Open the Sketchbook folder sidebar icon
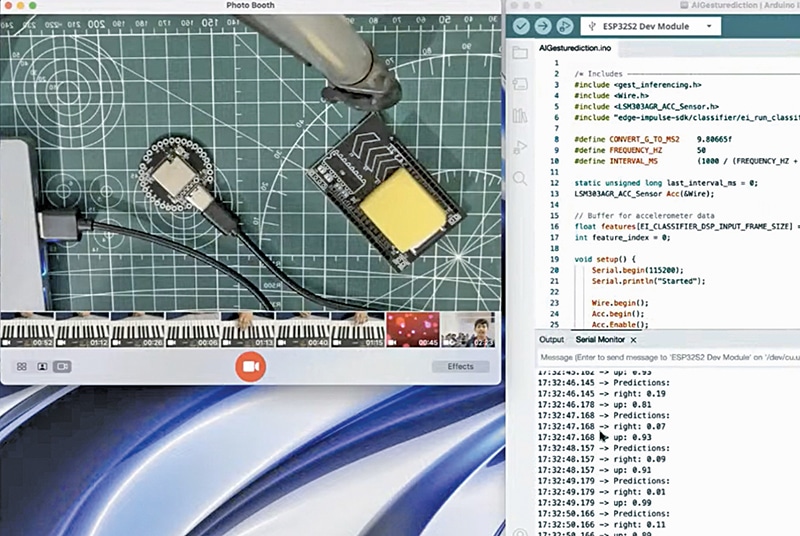 [519, 53]
